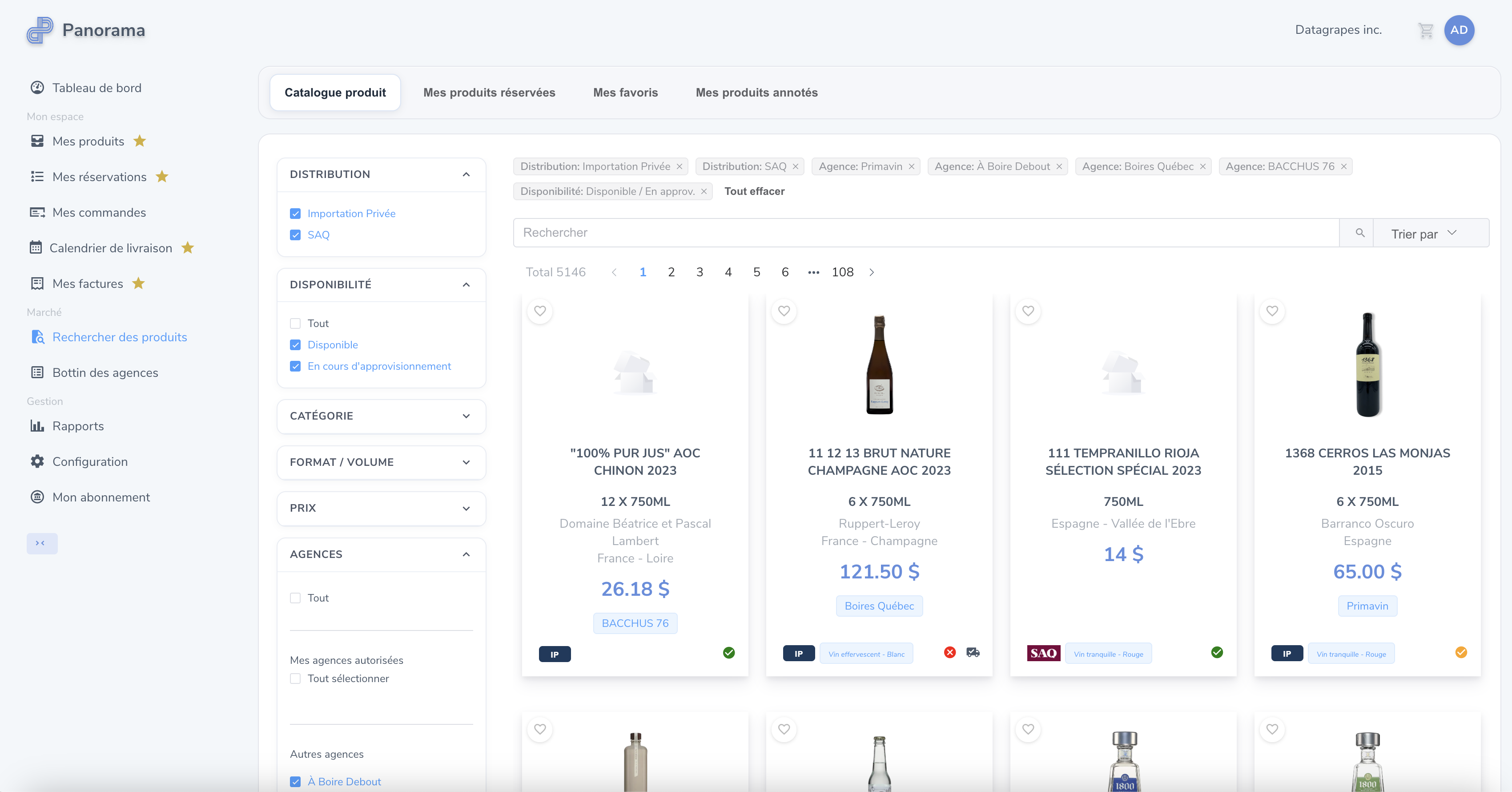
Task: Uncheck Disponible checkbox
Action: [x=295, y=345]
